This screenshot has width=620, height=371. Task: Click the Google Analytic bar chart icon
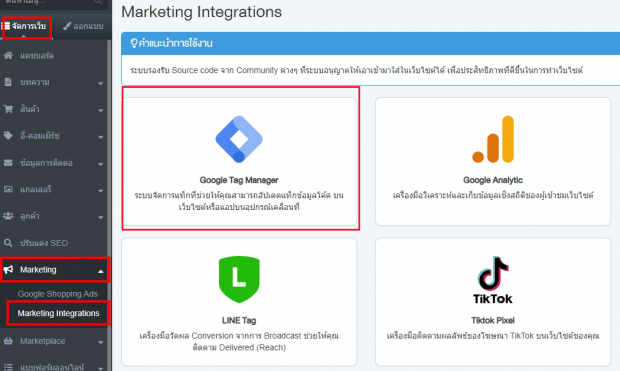(x=493, y=139)
